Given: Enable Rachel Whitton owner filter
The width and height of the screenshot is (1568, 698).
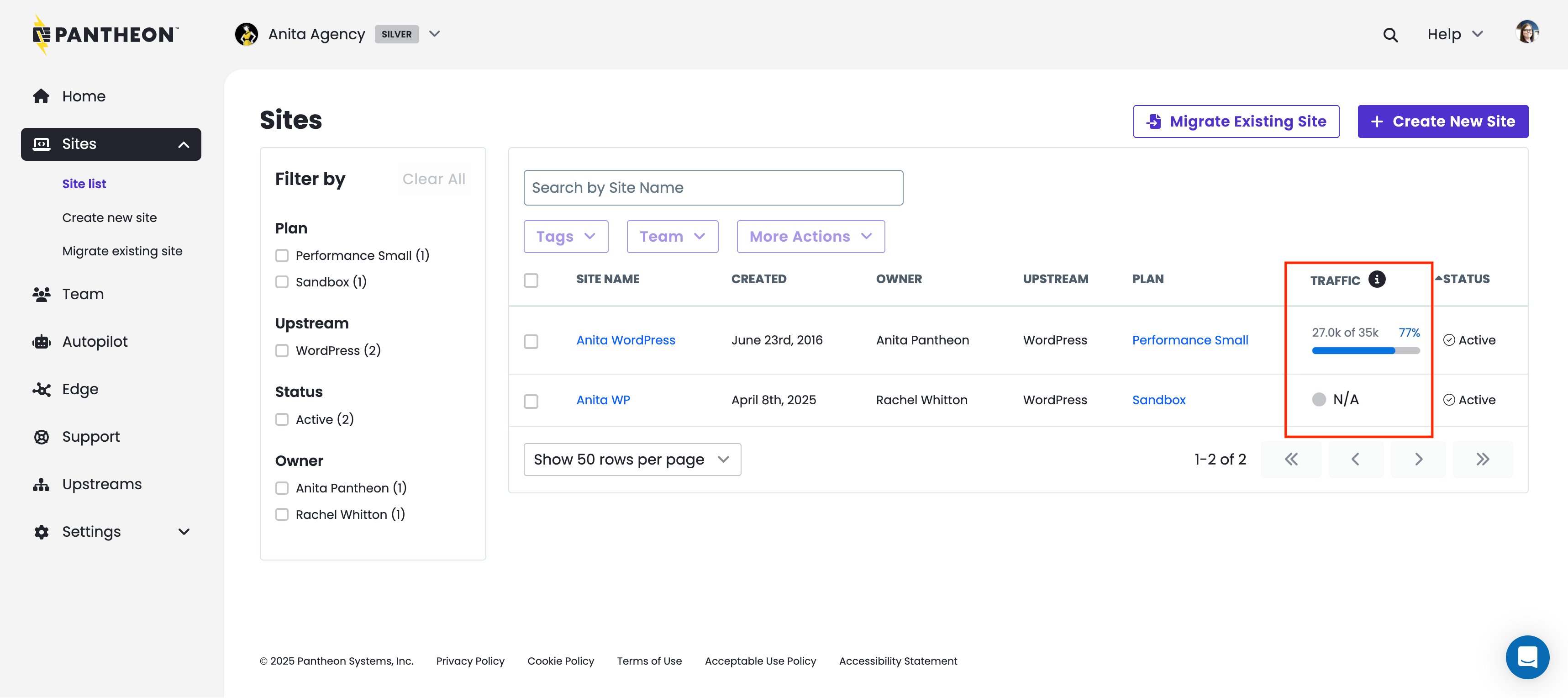Looking at the screenshot, I should pyautogui.click(x=281, y=515).
